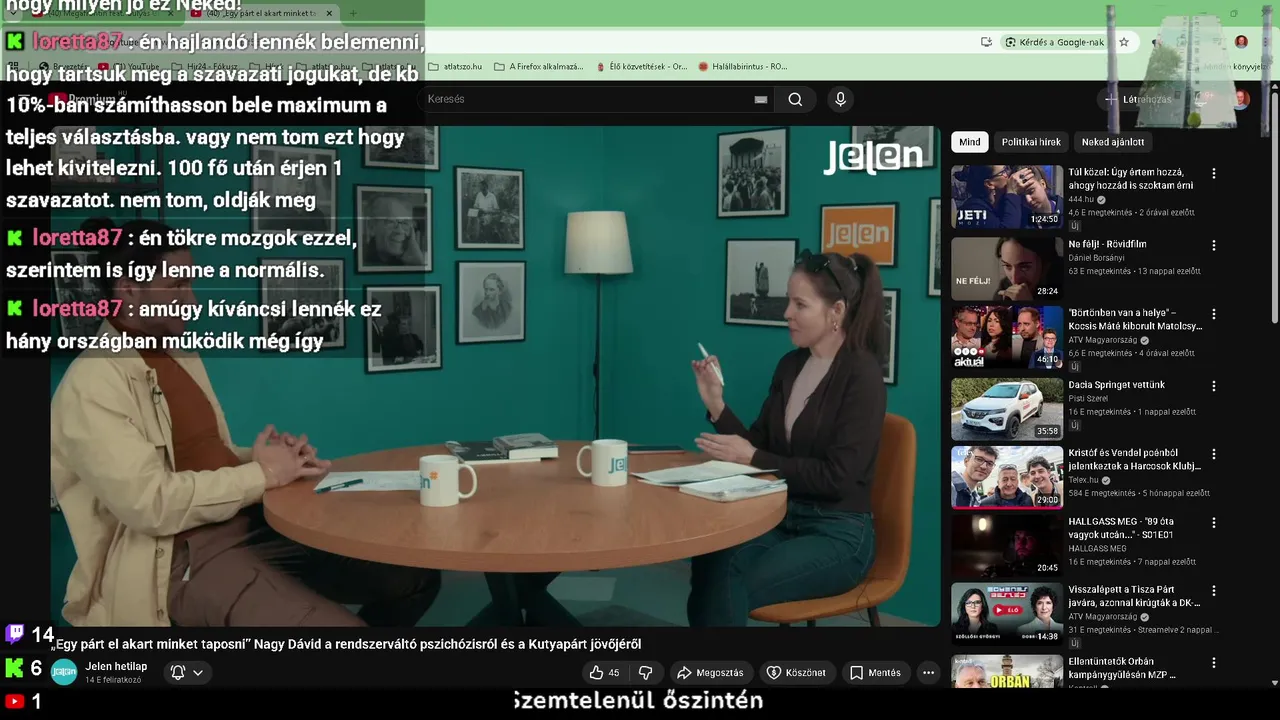This screenshot has height=720, width=1280.
Task: Open the "Élő közvetítések" bookmark
Action: [641, 67]
